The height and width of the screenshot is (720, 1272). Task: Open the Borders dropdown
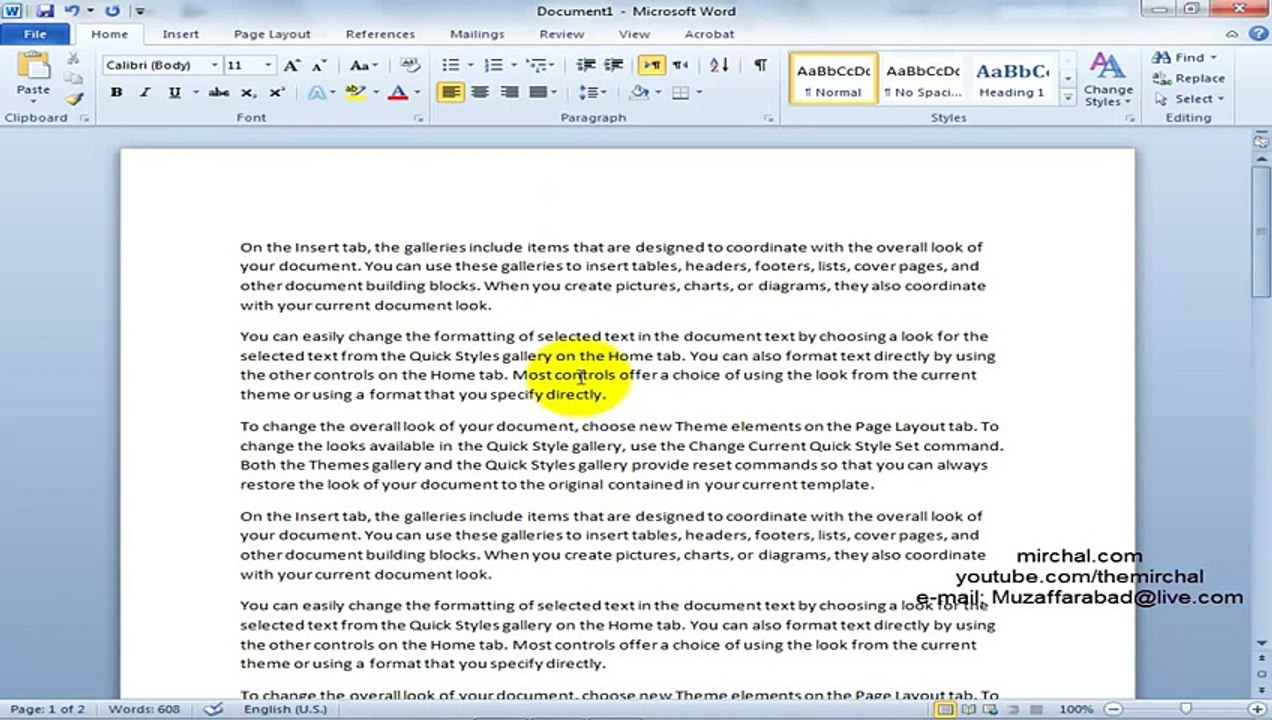click(699, 92)
